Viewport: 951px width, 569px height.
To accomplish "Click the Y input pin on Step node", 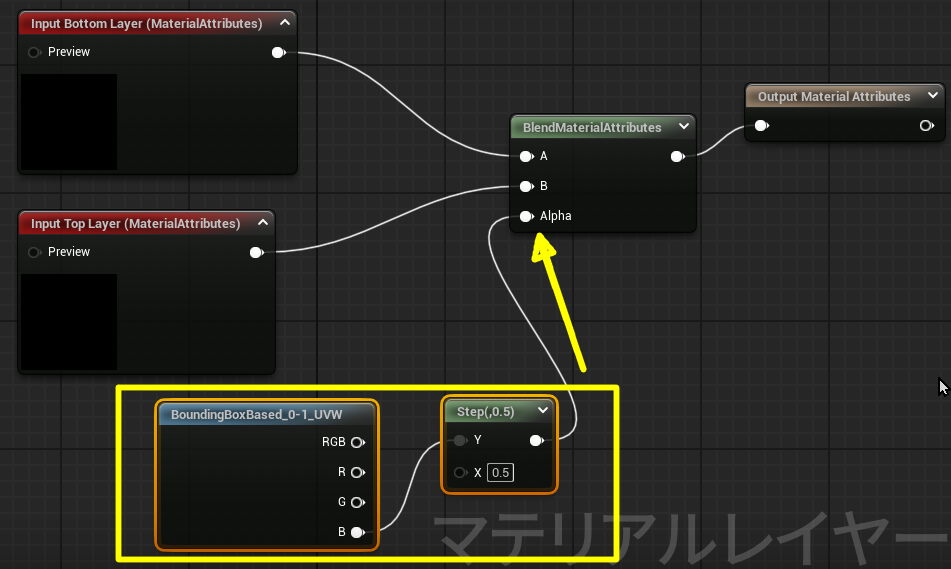I will click(x=460, y=440).
